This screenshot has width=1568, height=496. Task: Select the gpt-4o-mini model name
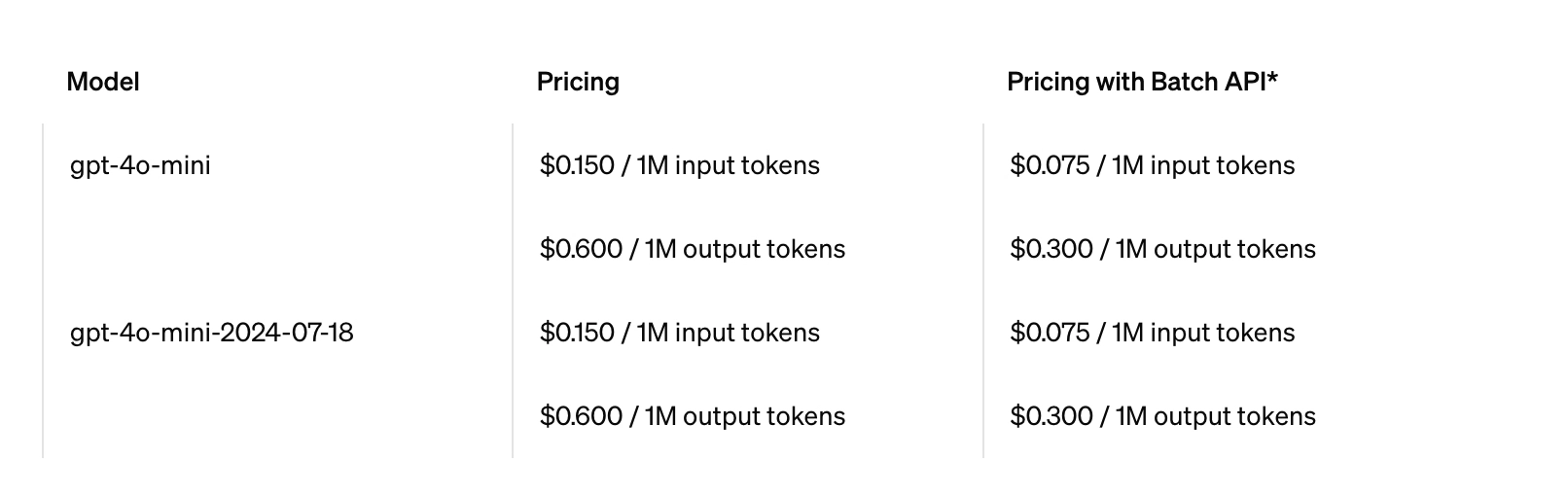[140, 165]
